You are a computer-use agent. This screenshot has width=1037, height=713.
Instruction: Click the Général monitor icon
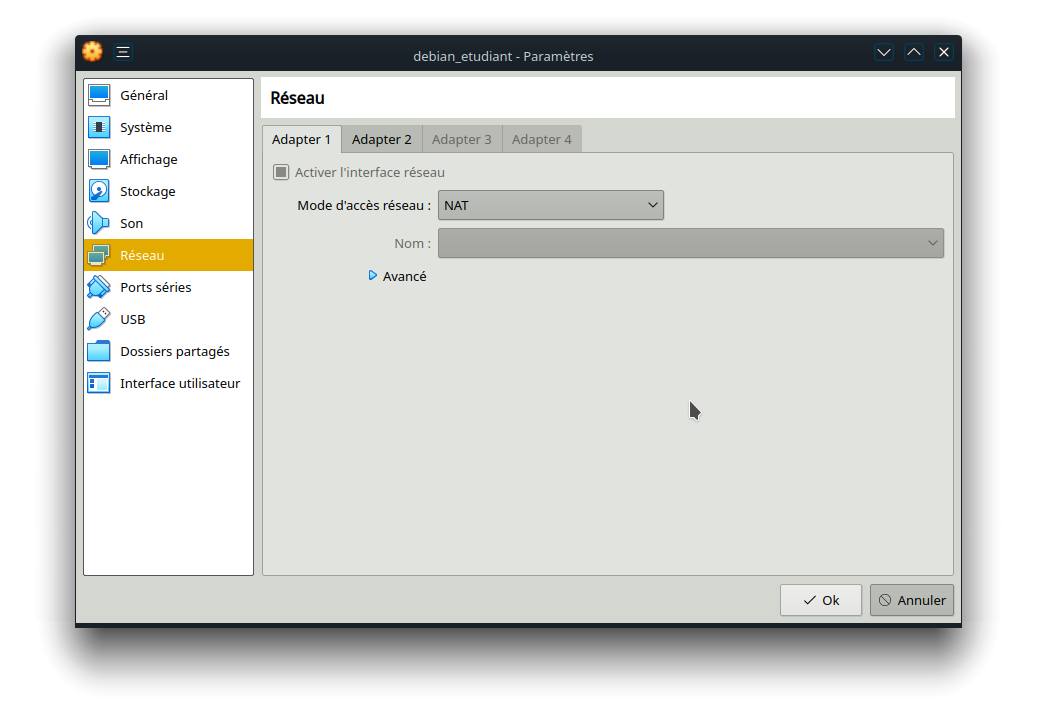tap(99, 96)
